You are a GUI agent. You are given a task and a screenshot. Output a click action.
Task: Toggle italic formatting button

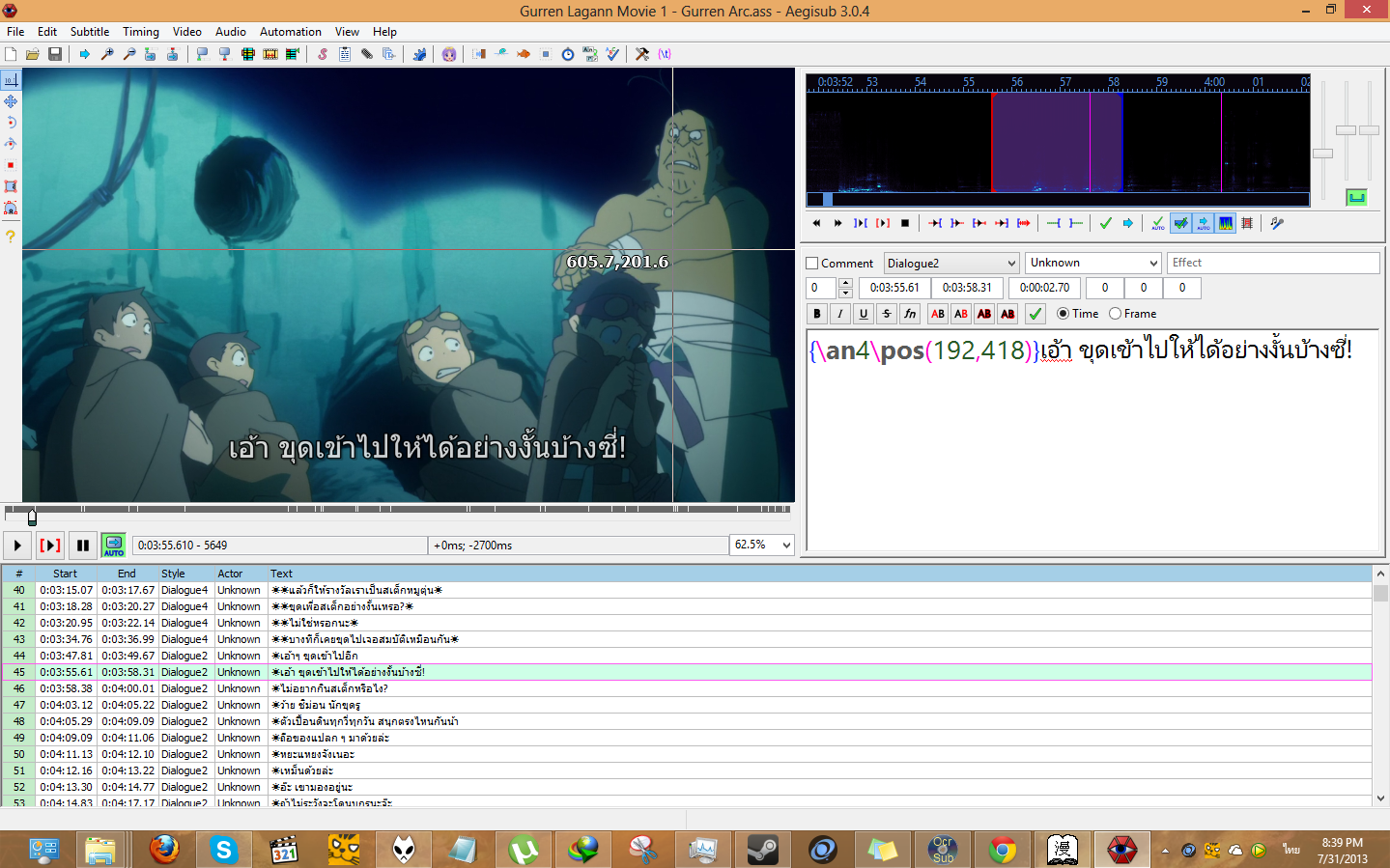pyautogui.click(x=840, y=314)
